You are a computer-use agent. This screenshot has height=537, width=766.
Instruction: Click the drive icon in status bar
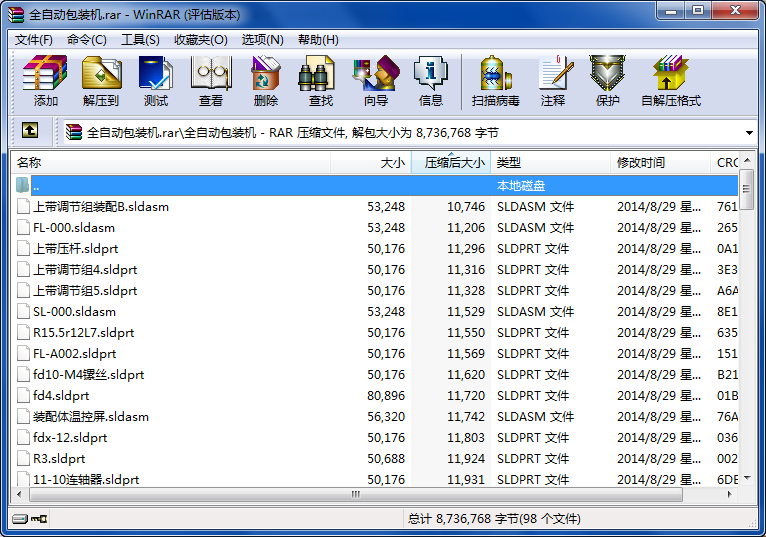[20, 519]
